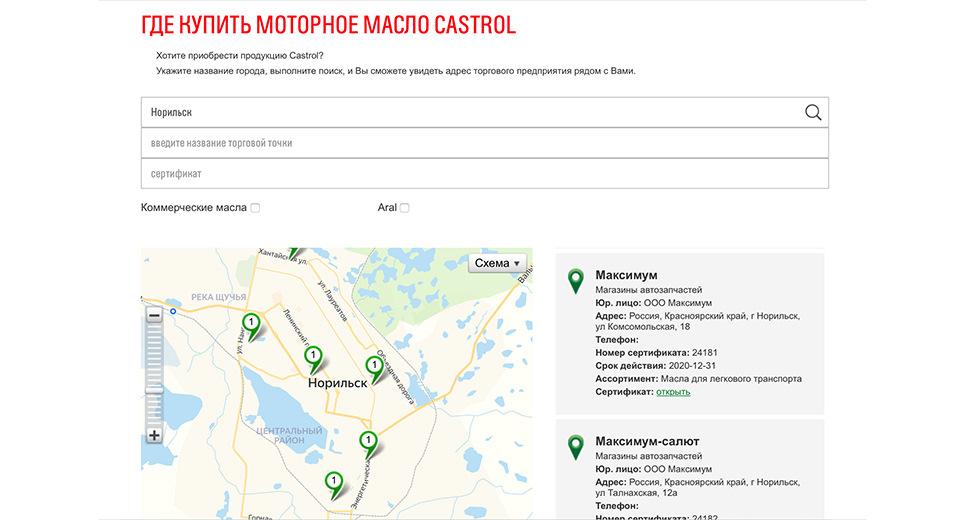
Task: Click the search magnifier icon
Action: click(x=812, y=112)
